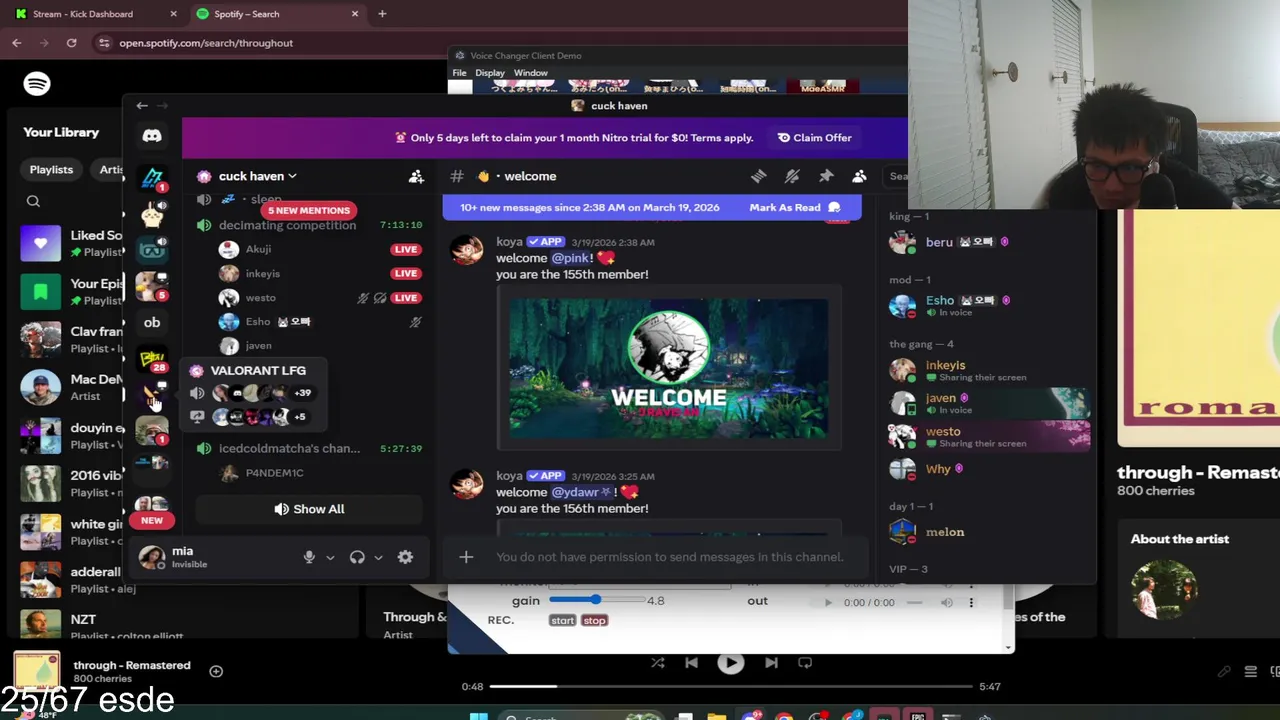Switch to Stream - Kick Dashboard tab
Screen dimensions: 1280x720
pos(95,14)
